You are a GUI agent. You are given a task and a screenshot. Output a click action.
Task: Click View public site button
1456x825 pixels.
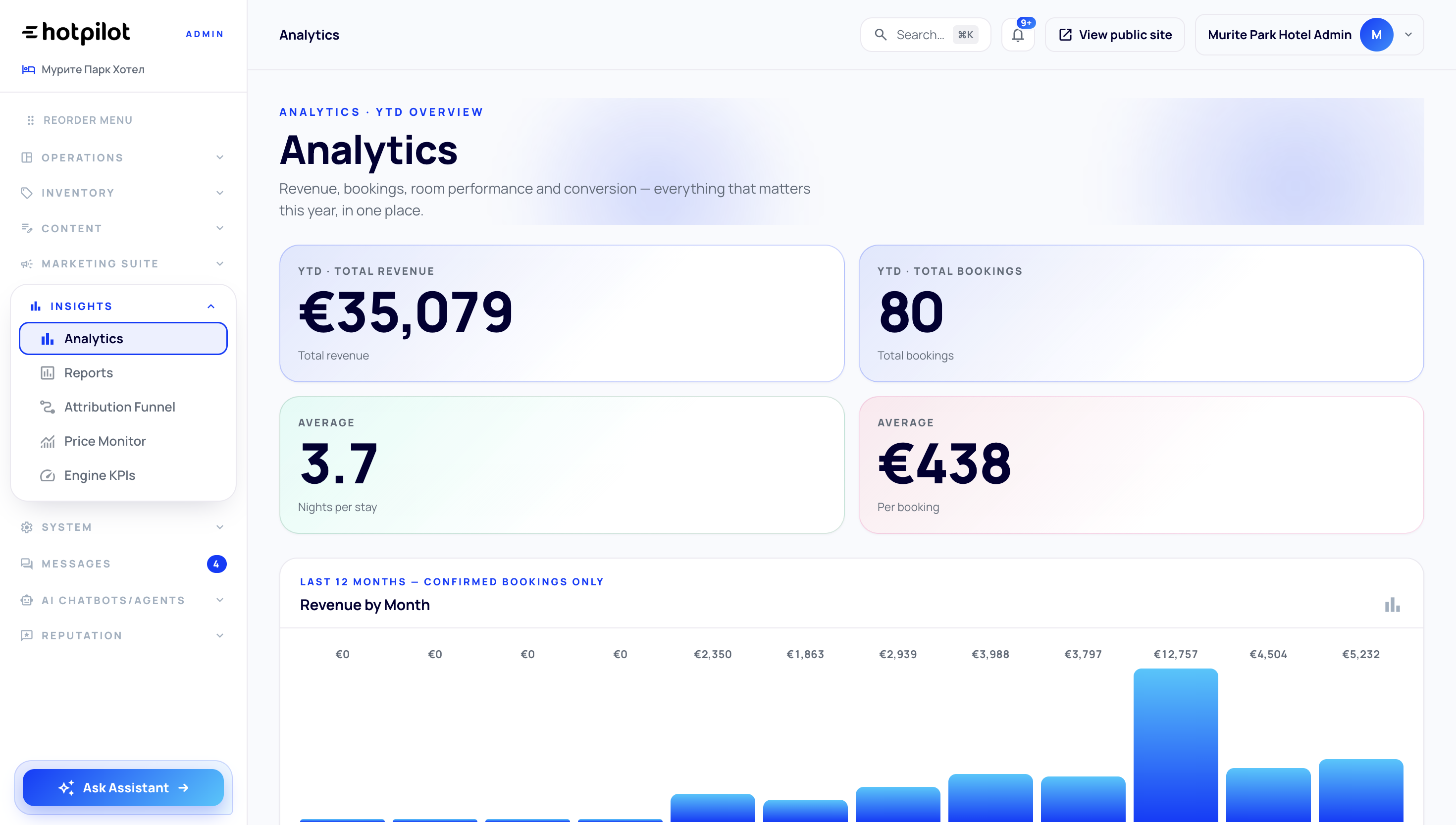pos(1115,35)
